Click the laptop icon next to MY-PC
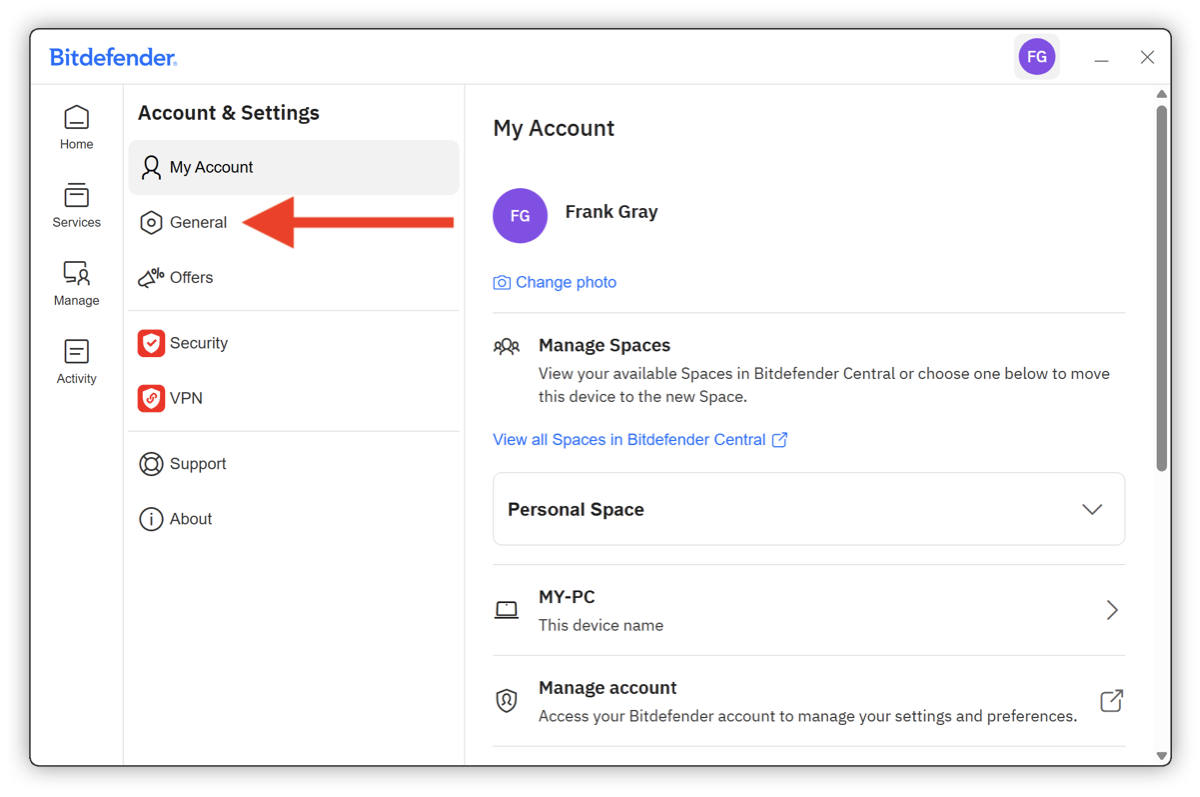The height and width of the screenshot is (797, 1200). point(507,610)
